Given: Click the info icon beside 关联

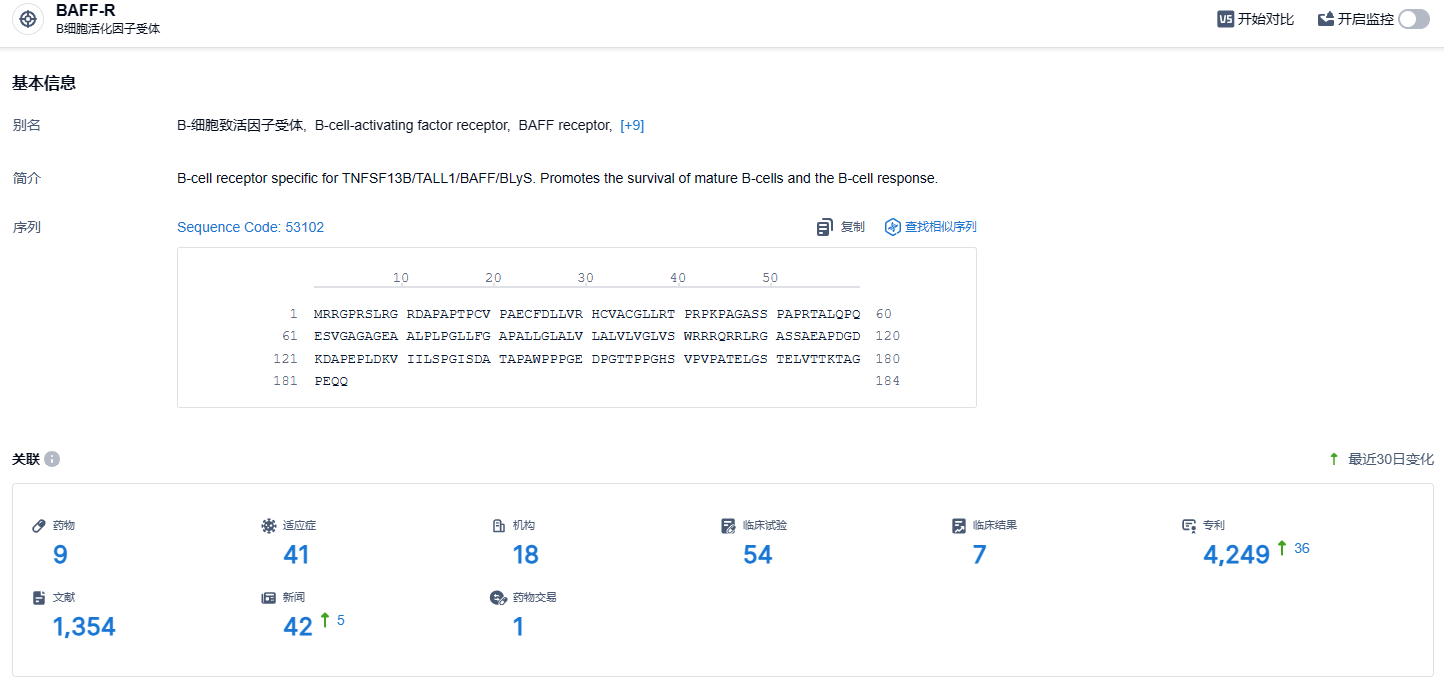Looking at the screenshot, I should click(52, 459).
